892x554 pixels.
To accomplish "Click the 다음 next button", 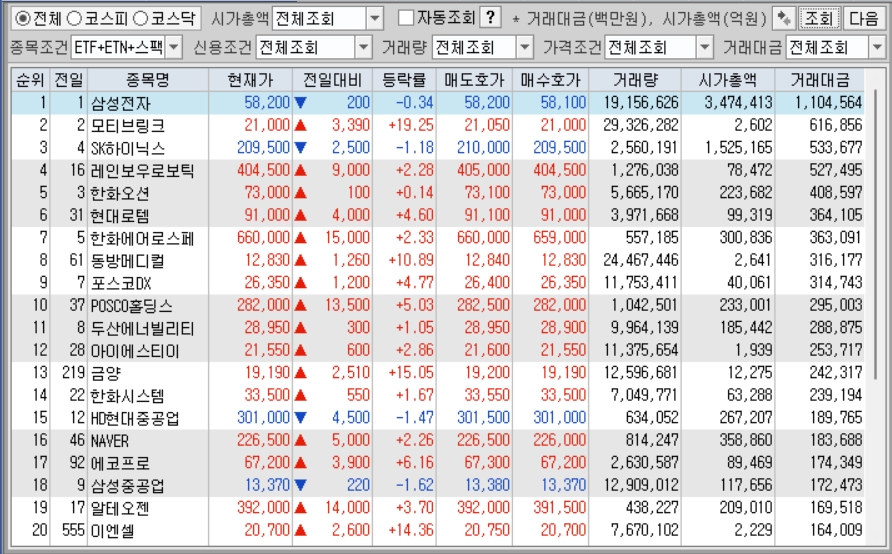I will (x=864, y=19).
